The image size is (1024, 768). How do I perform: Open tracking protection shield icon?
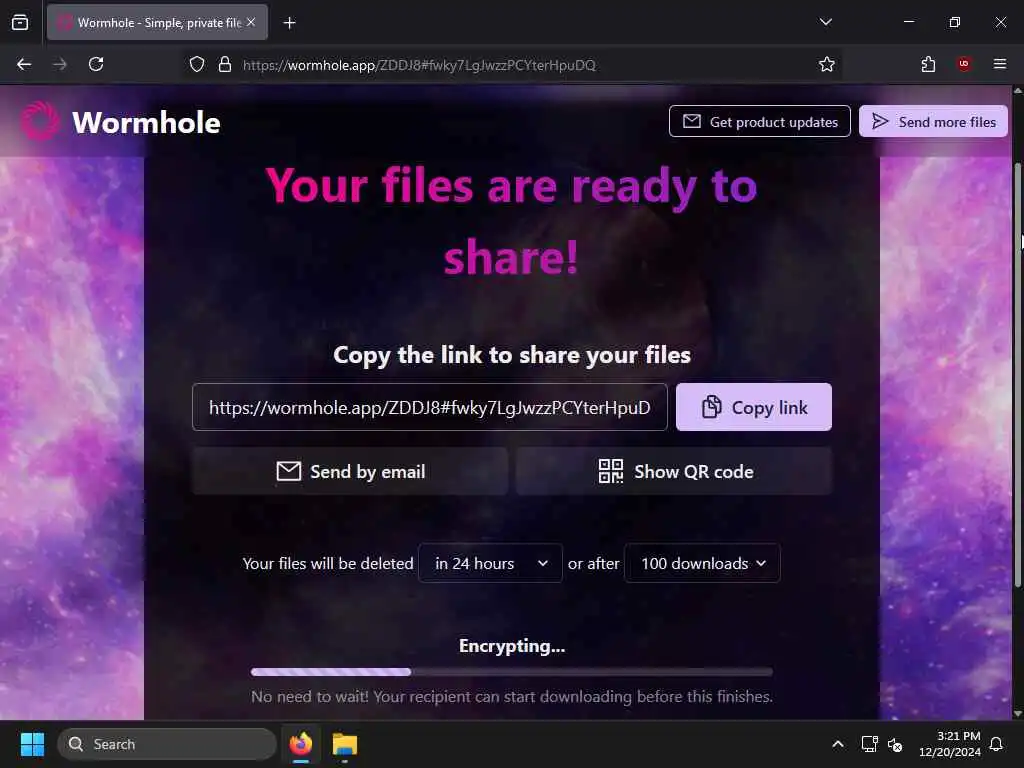click(197, 64)
